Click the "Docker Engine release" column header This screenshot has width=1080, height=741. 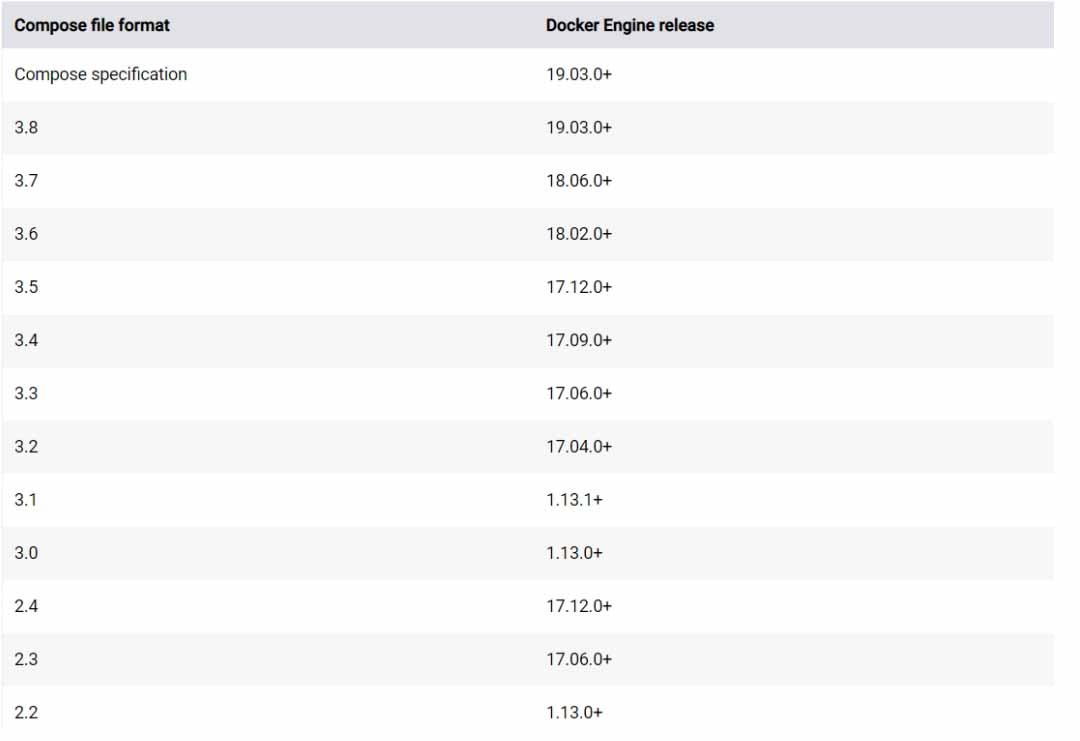click(630, 26)
